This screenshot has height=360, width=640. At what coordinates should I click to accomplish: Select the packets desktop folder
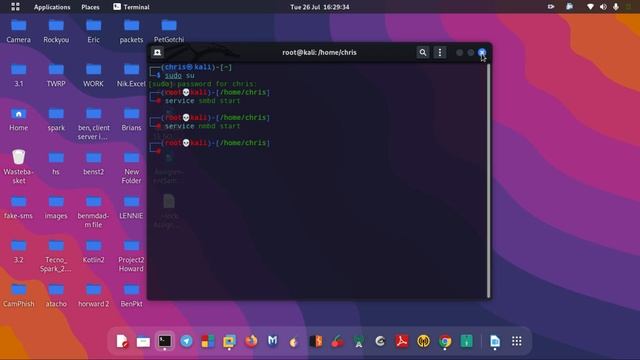pos(131,31)
